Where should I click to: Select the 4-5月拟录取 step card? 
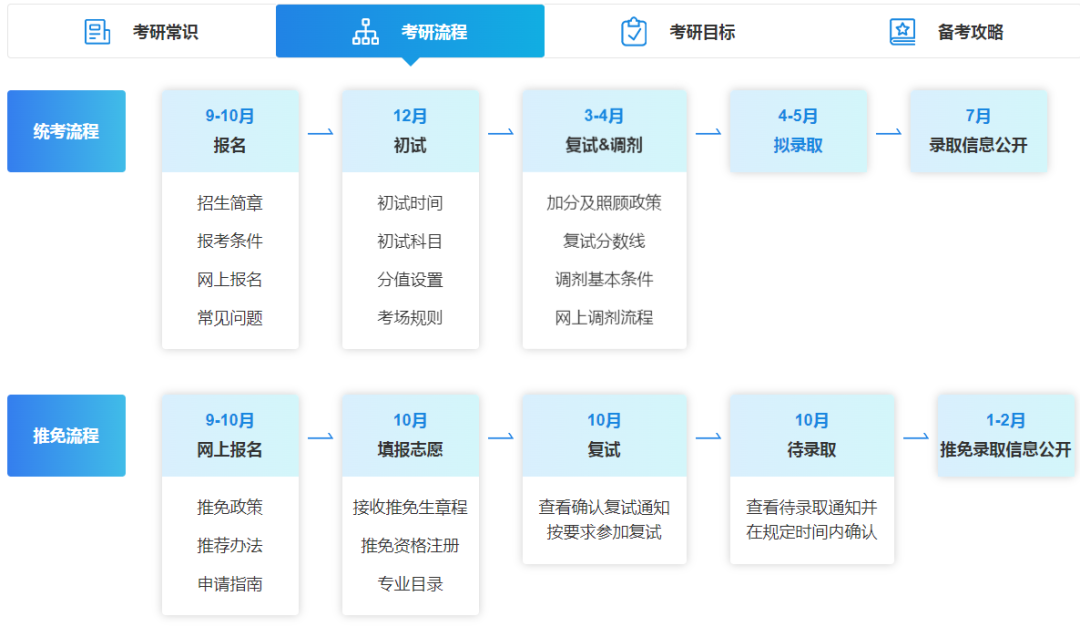pyautogui.click(x=798, y=131)
